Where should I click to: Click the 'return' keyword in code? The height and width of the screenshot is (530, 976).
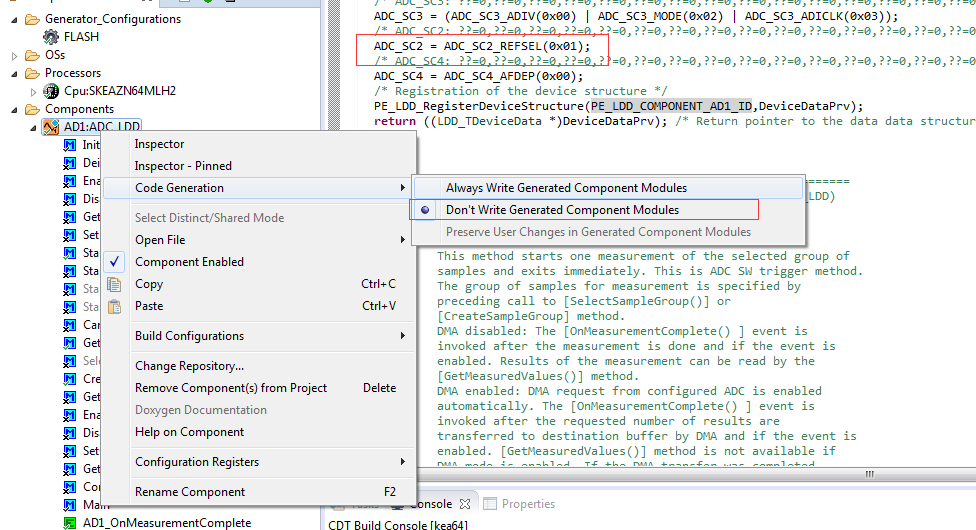tap(395, 121)
